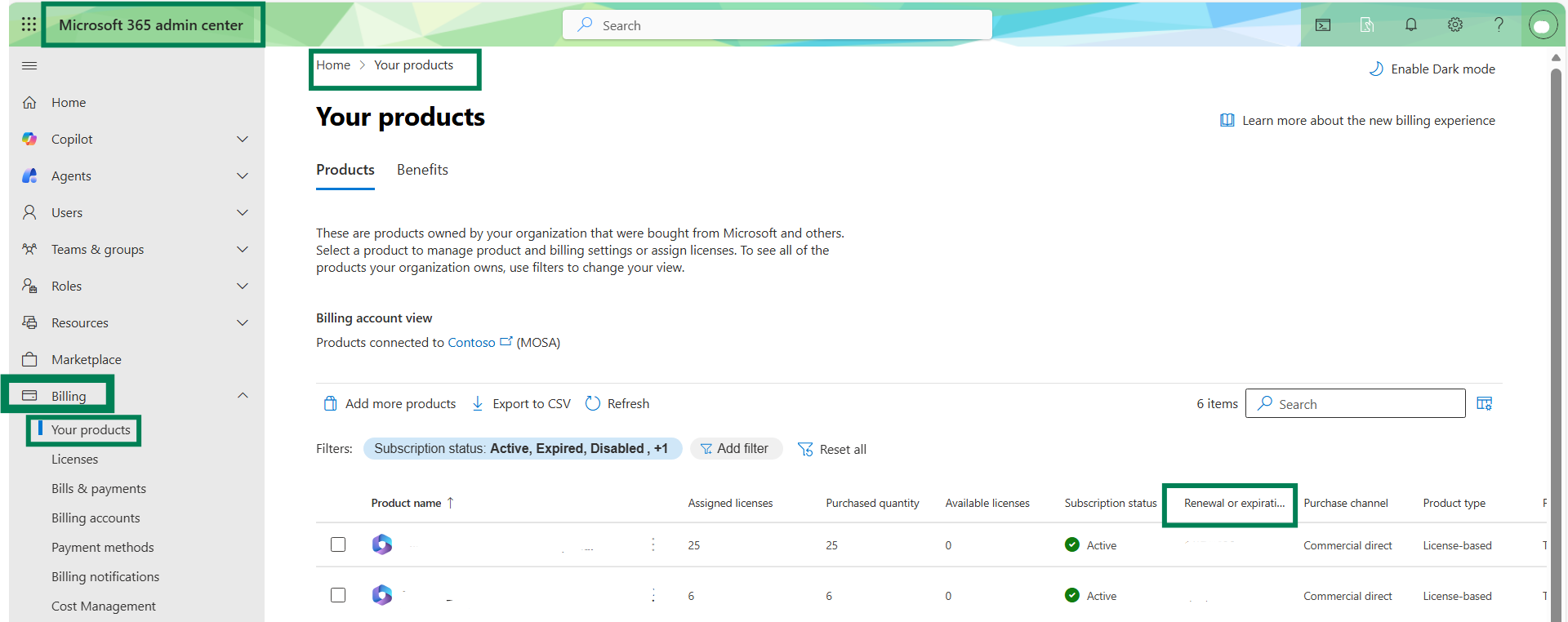Expand the Teams & groups section
Image resolution: width=1568 pixels, height=622 pixels.
point(243,249)
